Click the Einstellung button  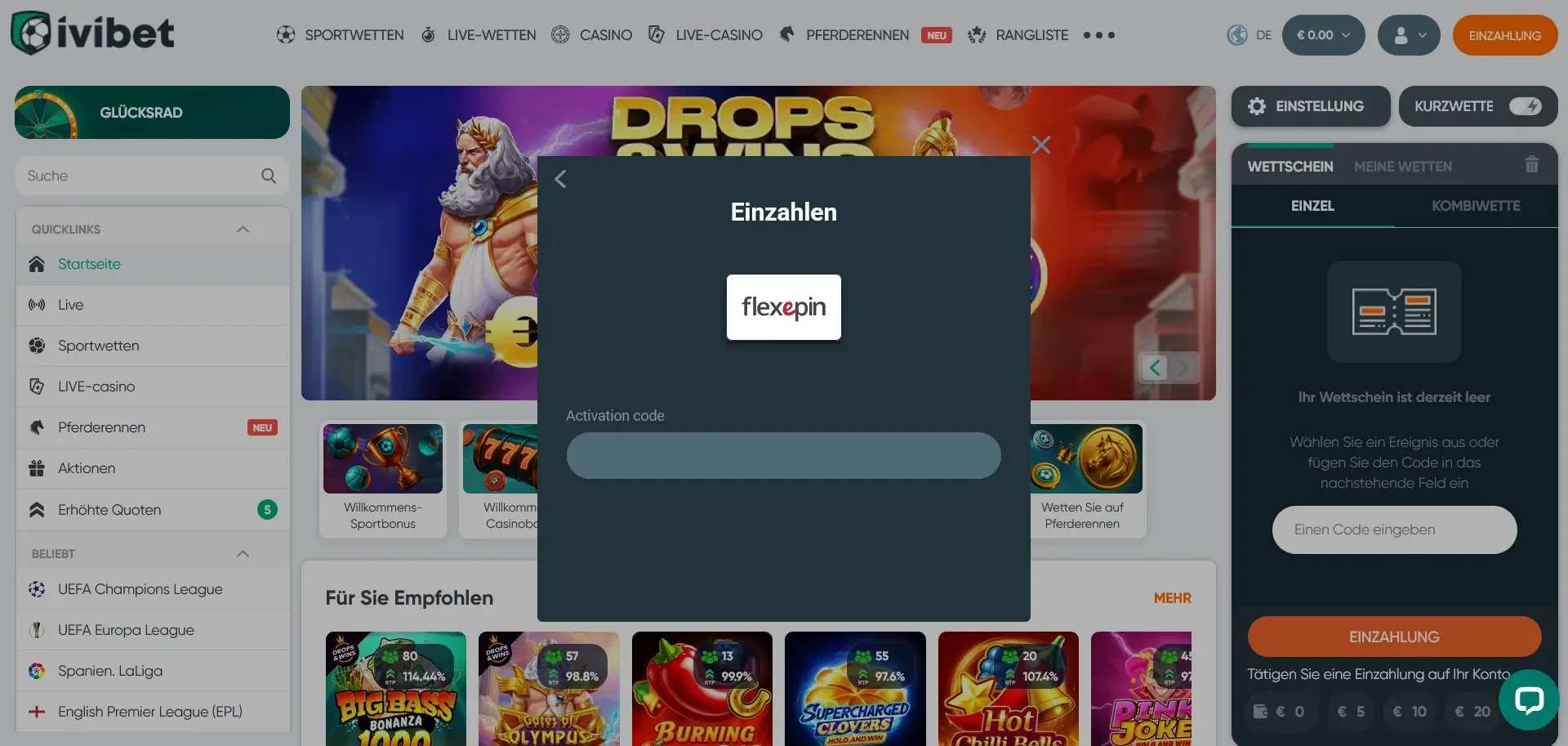point(1311,106)
